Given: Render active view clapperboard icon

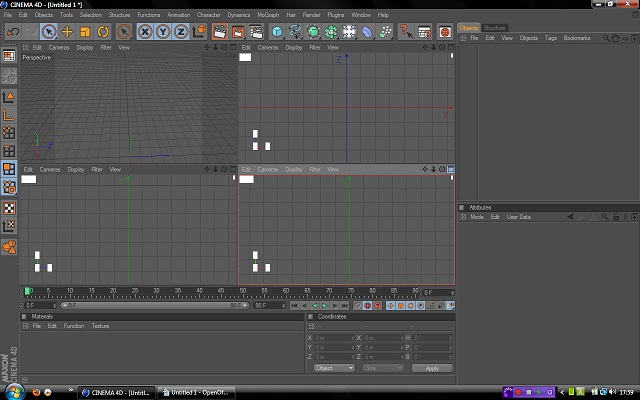Looking at the screenshot, I should (220, 31).
